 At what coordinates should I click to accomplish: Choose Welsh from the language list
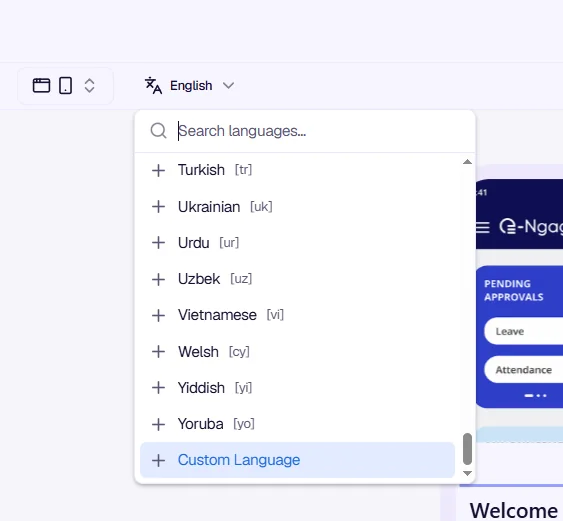[x=297, y=352]
